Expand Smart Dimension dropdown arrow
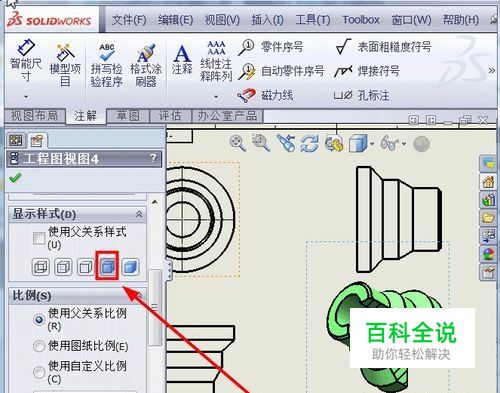The width and height of the screenshot is (500, 393). [x=26, y=97]
